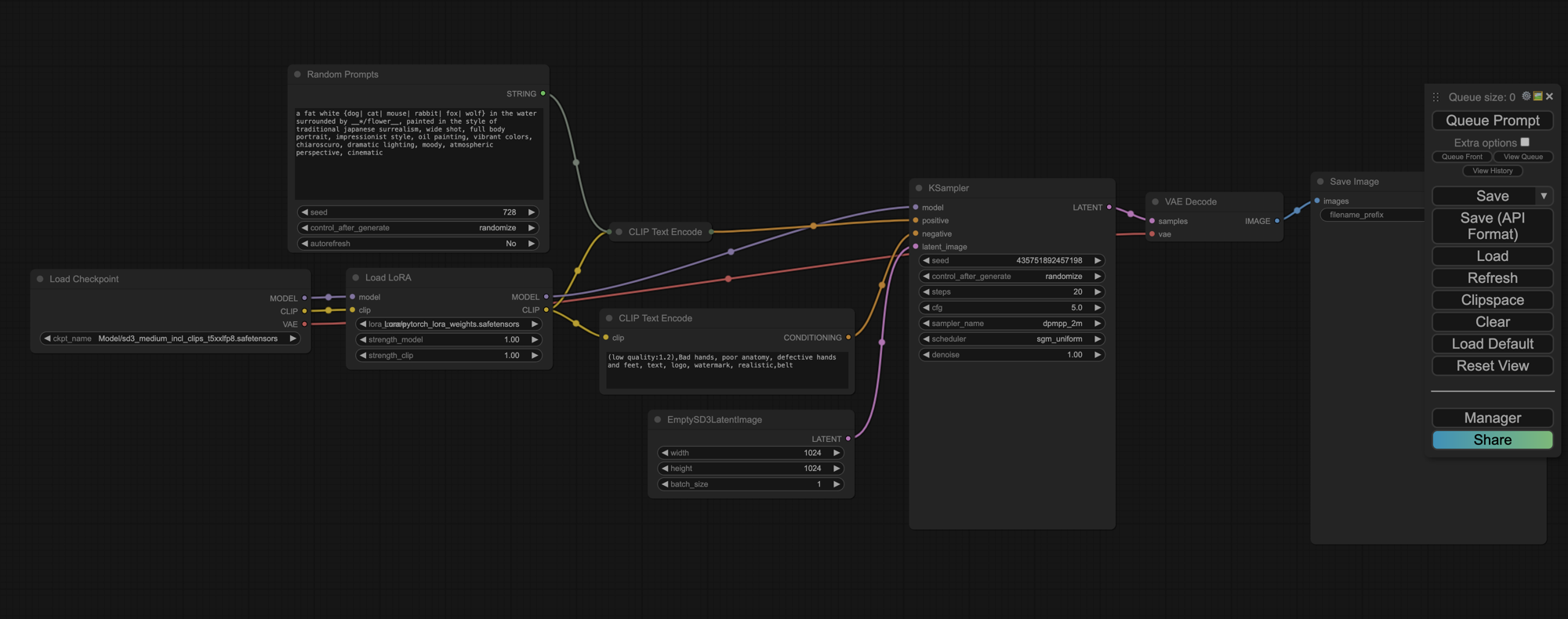Enable the Extra options checkbox
This screenshot has height=619, width=1568.
click(1525, 143)
